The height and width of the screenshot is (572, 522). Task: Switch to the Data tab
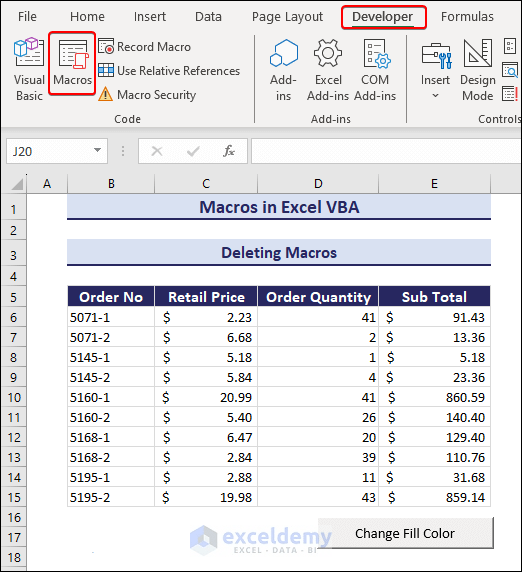(208, 17)
